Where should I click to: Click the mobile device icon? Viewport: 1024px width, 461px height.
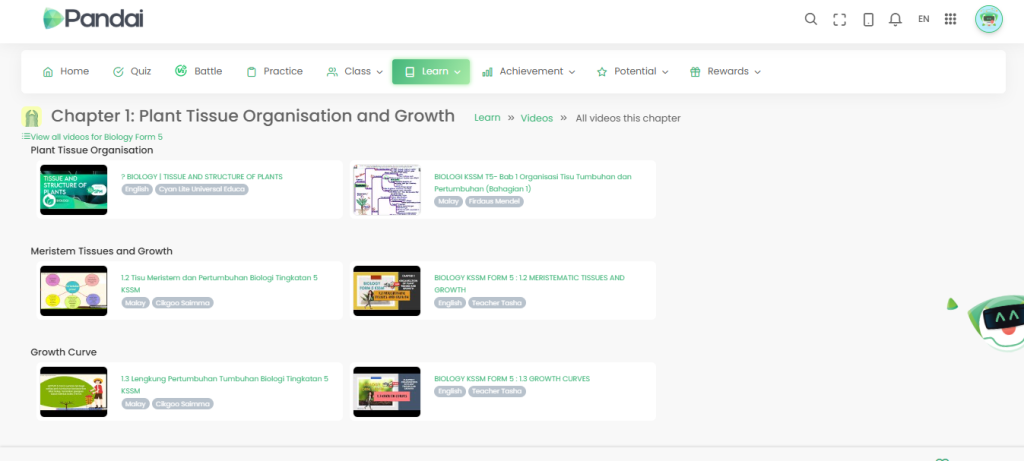coord(868,19)
